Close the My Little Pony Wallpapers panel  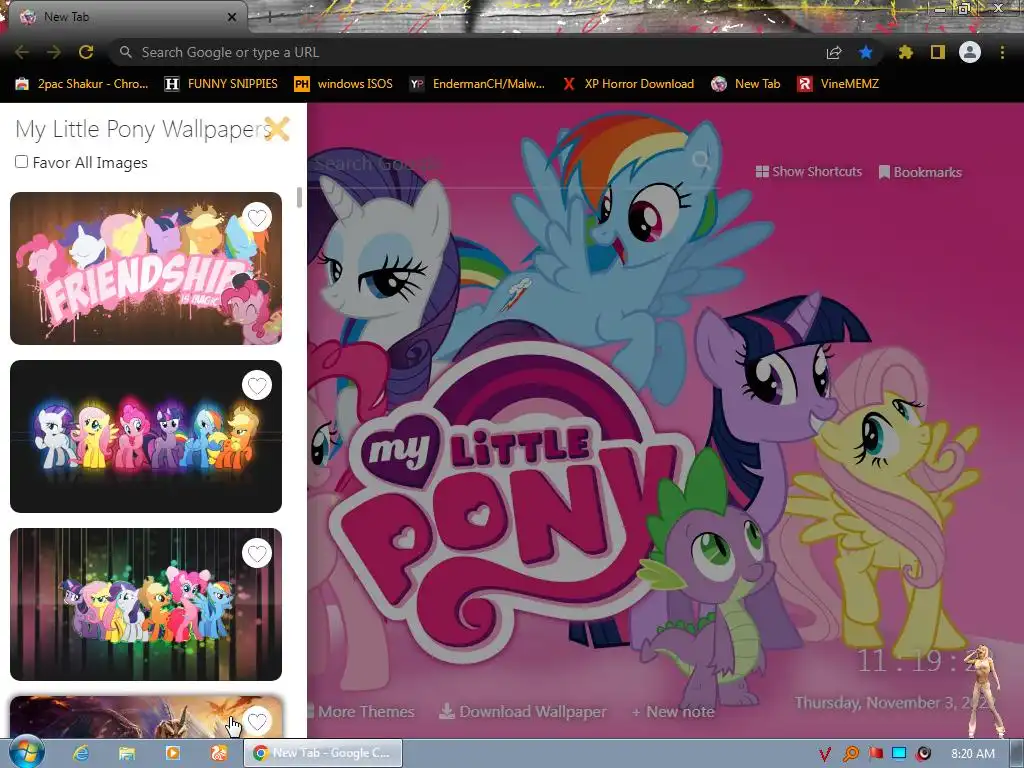pyautogui.click(x=277, y=129)
